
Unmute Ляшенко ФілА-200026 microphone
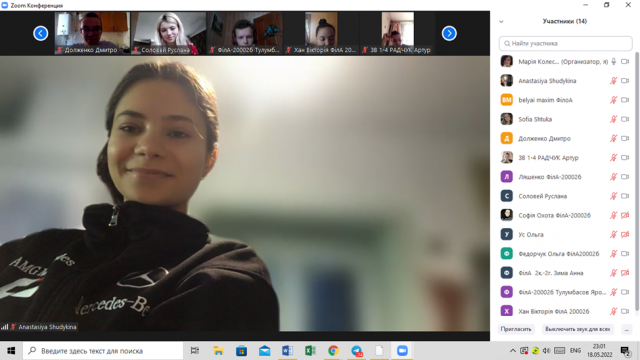tap(613, 177)
